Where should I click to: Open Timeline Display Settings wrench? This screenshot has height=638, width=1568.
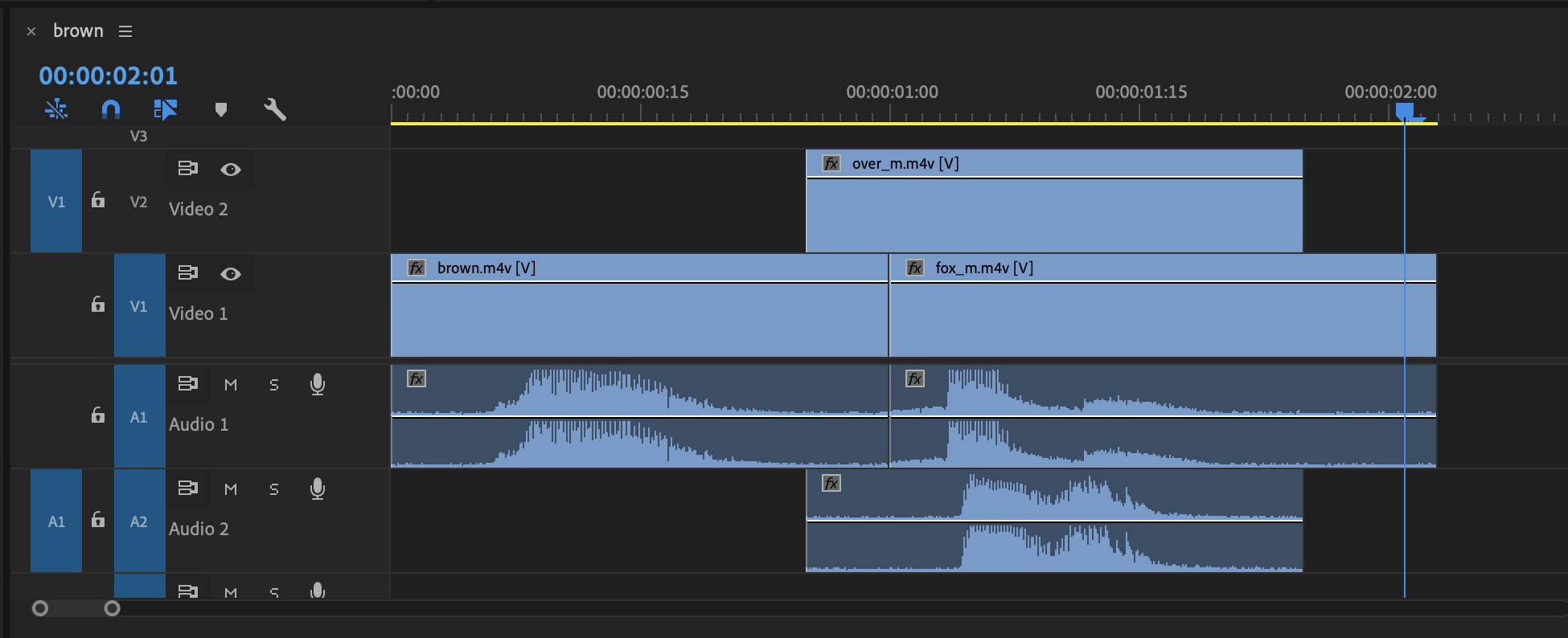pos(275,109)
